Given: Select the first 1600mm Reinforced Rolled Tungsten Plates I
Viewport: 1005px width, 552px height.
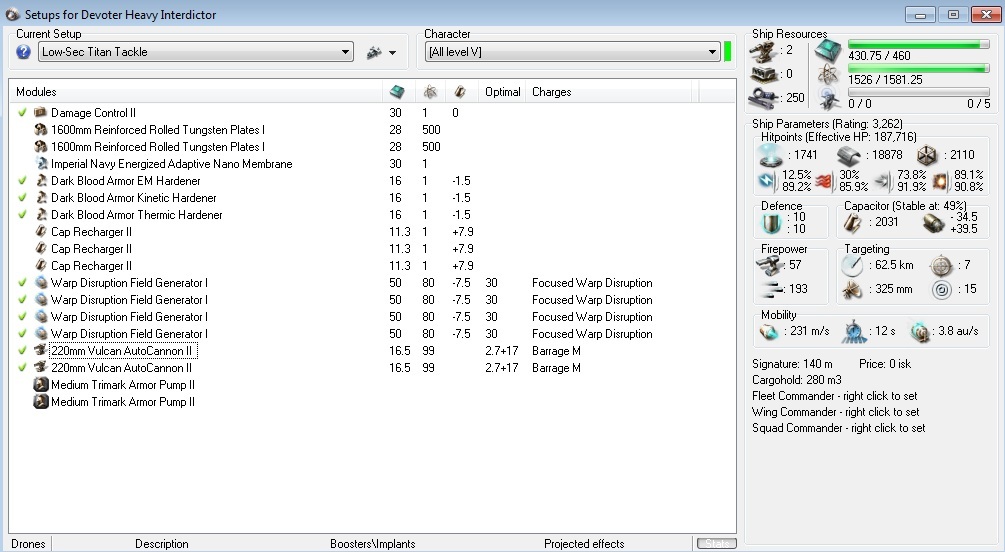Looking at the screenshot, I should point(372,130).
